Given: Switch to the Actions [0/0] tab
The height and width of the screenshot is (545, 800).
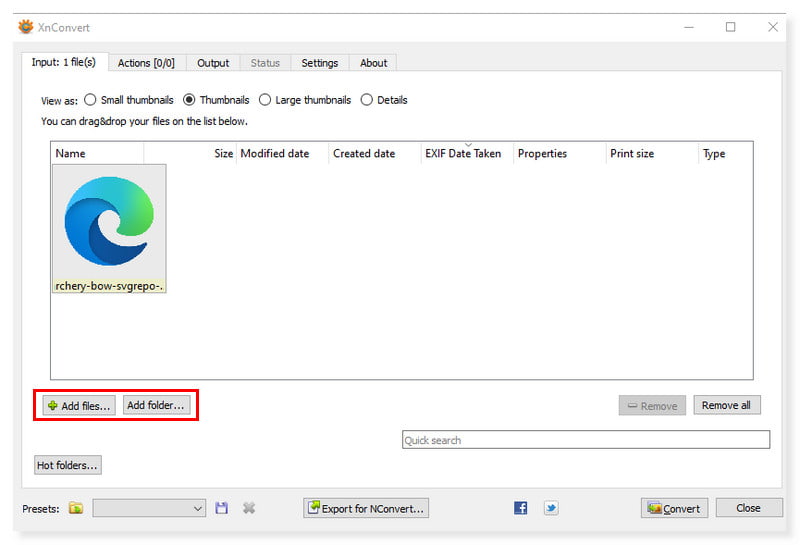Looking at the screenshot, I should point(146,63).
